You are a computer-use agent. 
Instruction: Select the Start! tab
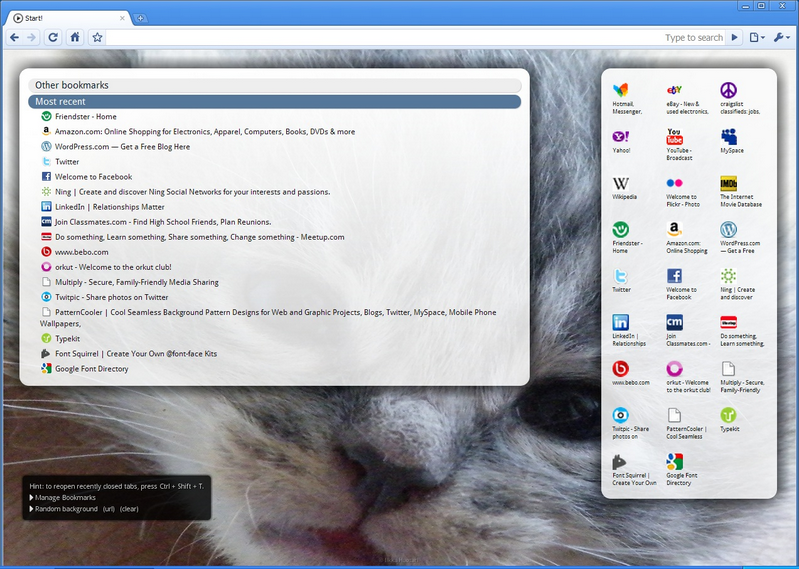(x=66, y=18)
